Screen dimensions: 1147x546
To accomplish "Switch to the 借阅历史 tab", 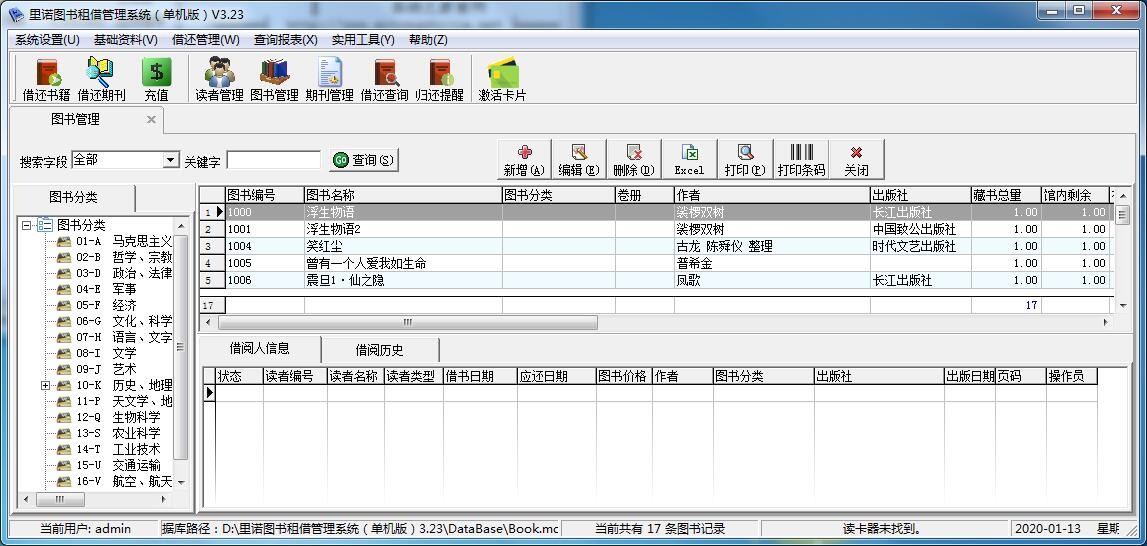I will point(379,350).
